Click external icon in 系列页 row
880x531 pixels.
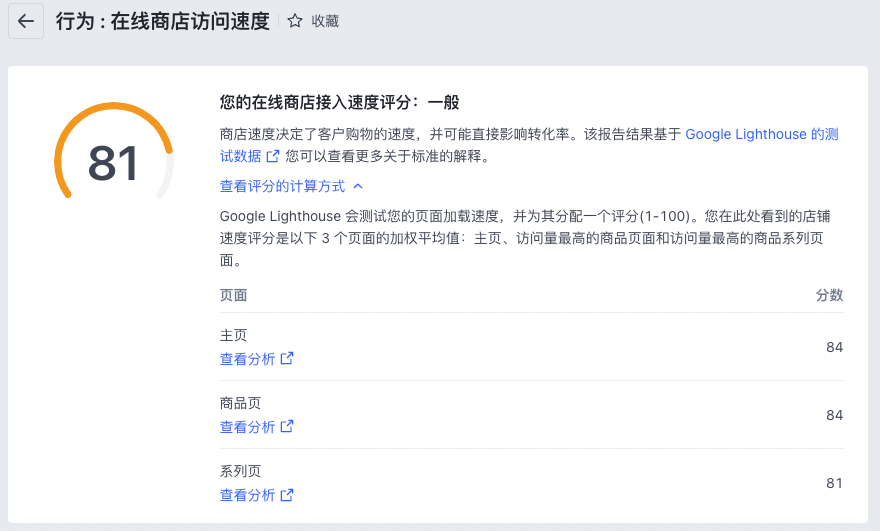coord(287,495)
